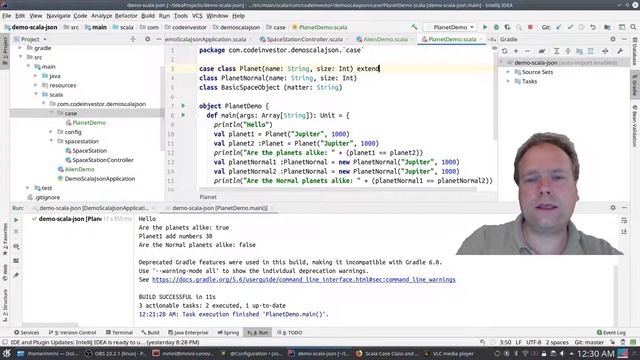
Task: Open the Event Log button
Action: [611, 332]
